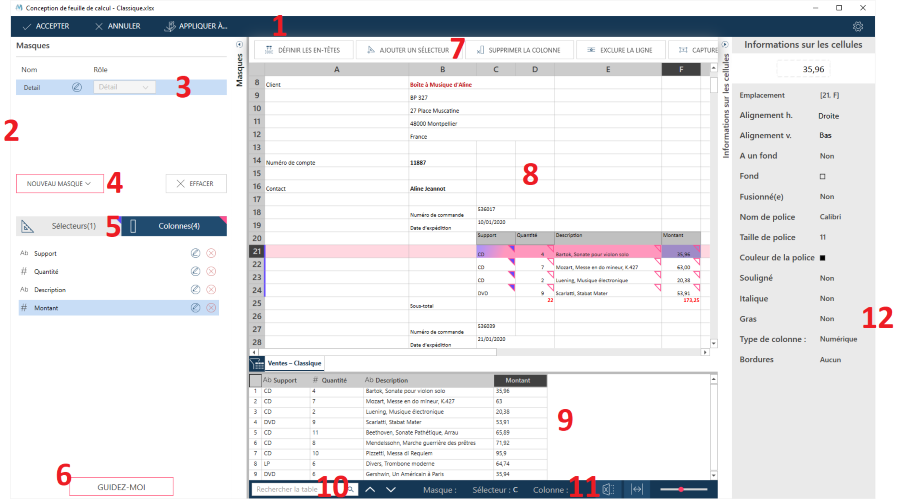This screenshot has width=900, height=499.
Task: Toggle the fit column width icon
Action: point(637,489)
